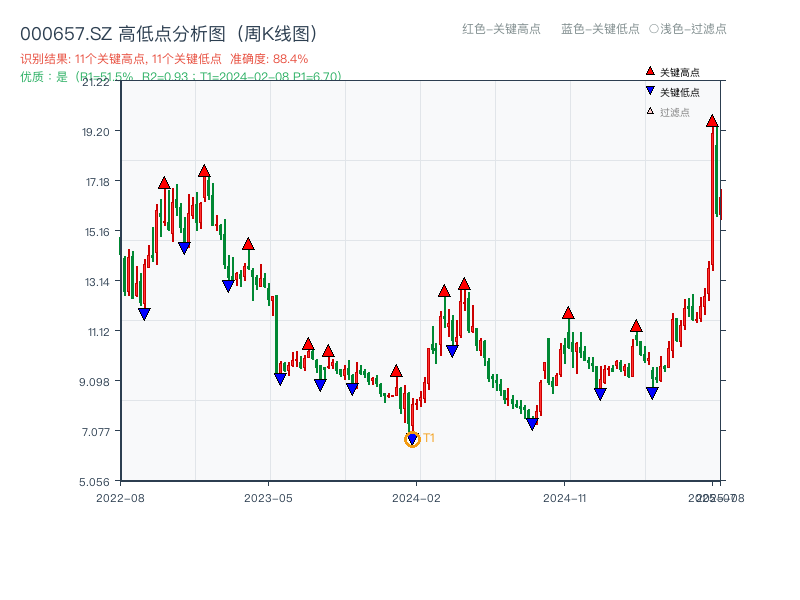Click the 9.098 y-axis label

click(x=94, y=382)
